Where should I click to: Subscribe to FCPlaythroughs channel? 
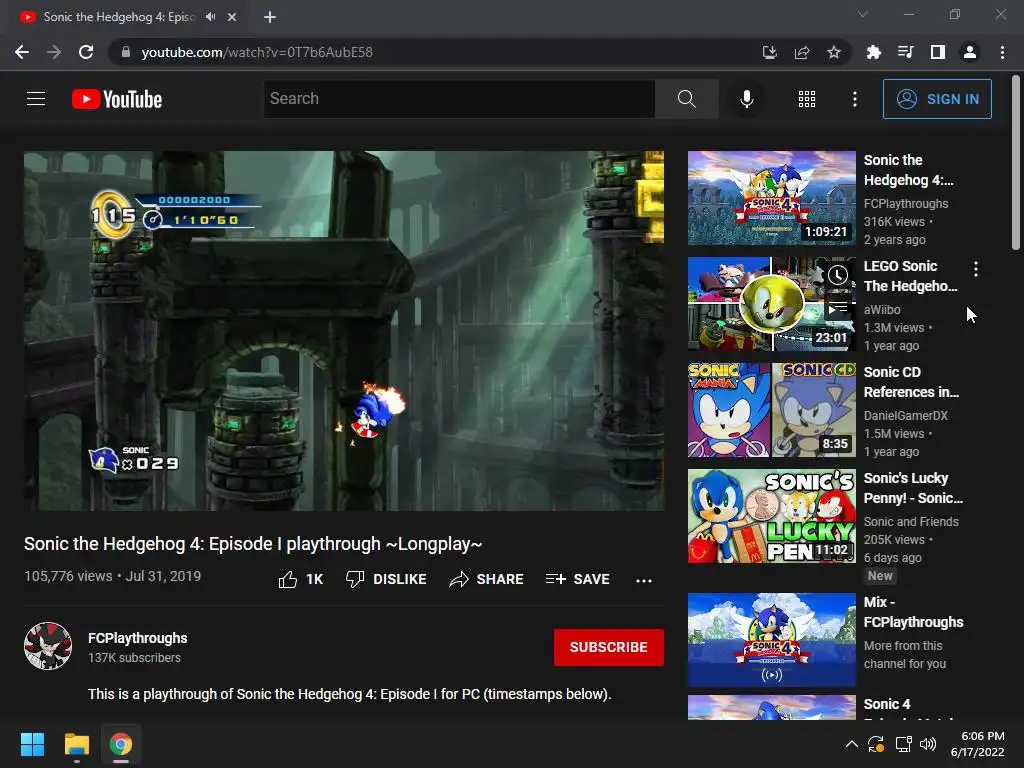coord(609,647)
